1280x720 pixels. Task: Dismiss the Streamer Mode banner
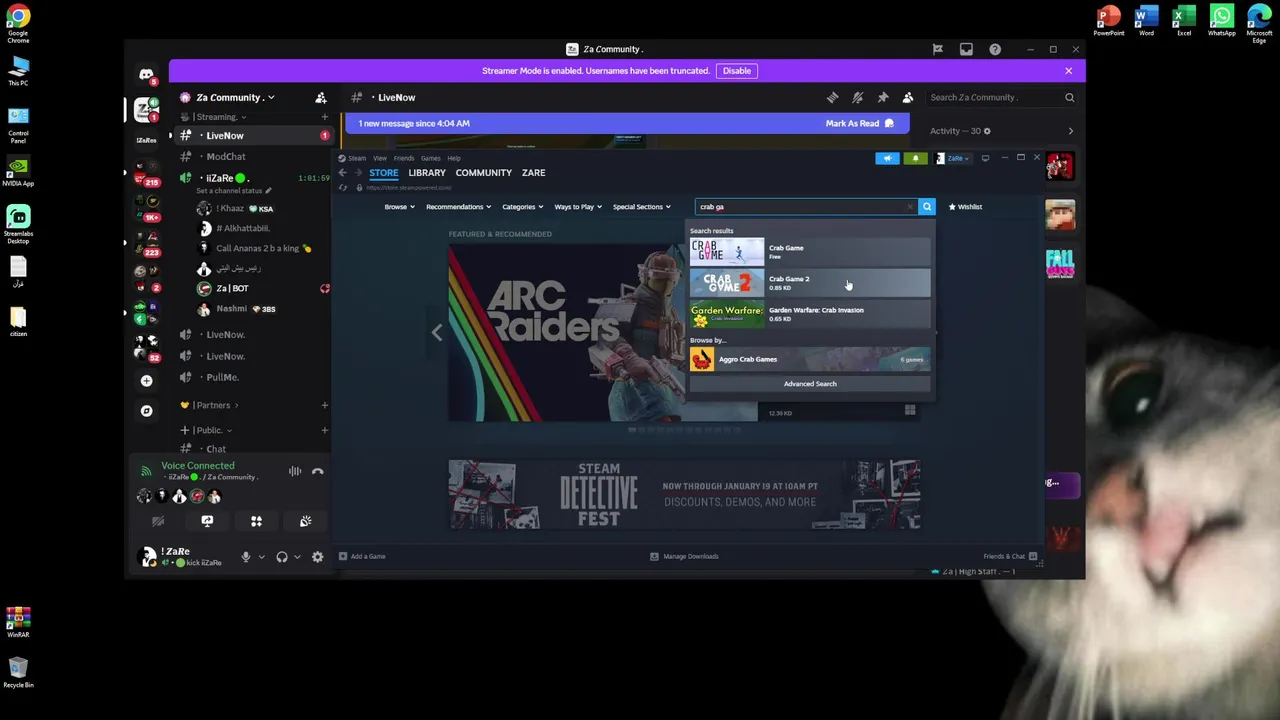point(1068,71)
